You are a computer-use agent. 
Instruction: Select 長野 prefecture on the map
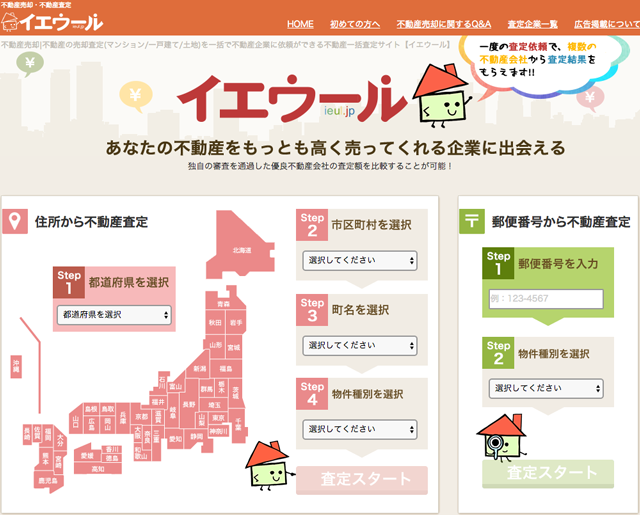pos(189,404)
